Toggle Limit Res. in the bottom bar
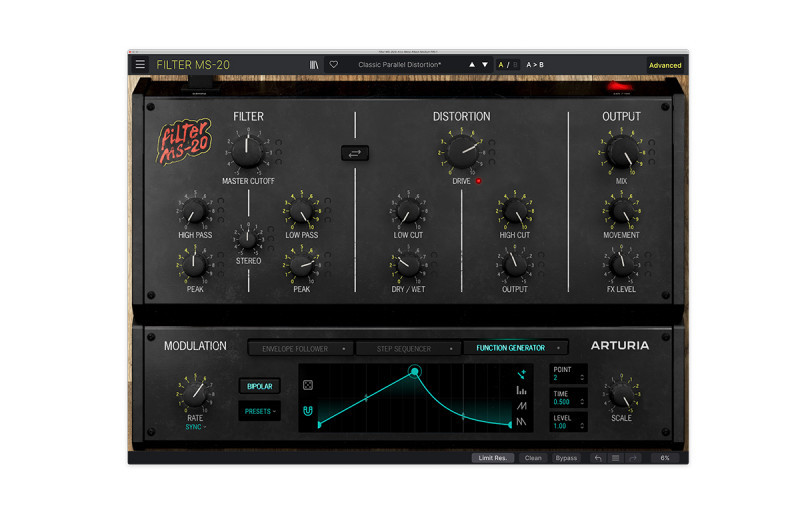This screenshot has width=800, height=530. click(x=494, y=458)
